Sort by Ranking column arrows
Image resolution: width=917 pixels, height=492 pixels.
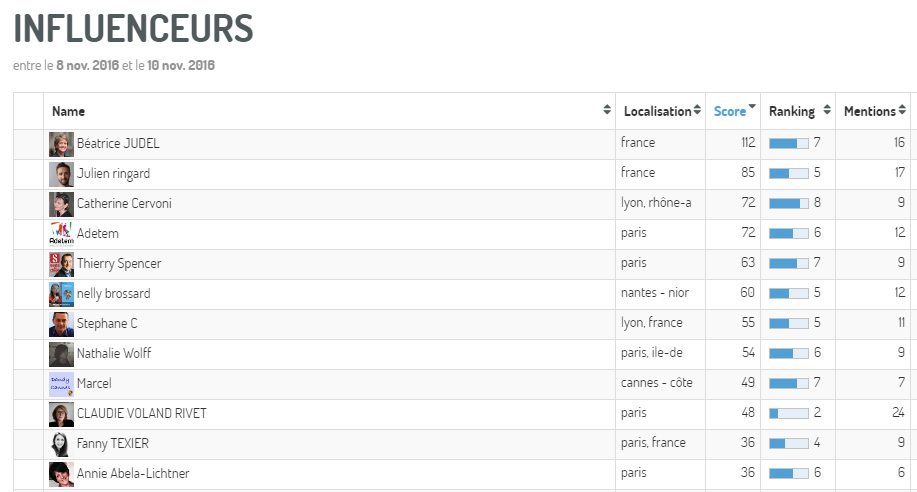point(826,109)
